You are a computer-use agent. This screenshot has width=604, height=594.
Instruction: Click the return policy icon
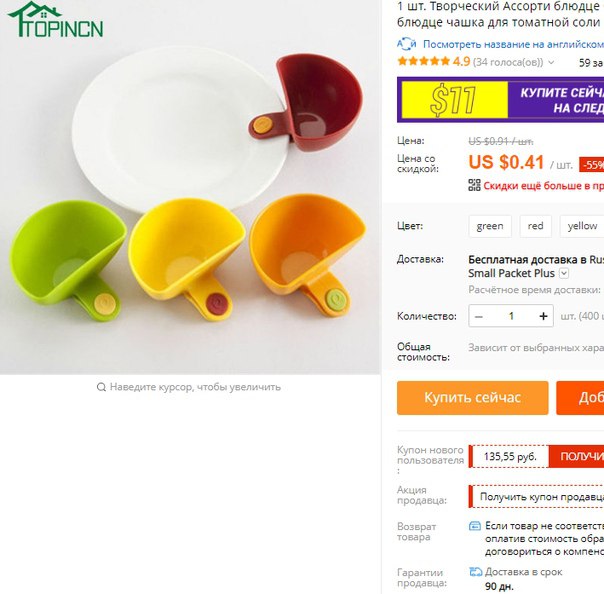475,526
